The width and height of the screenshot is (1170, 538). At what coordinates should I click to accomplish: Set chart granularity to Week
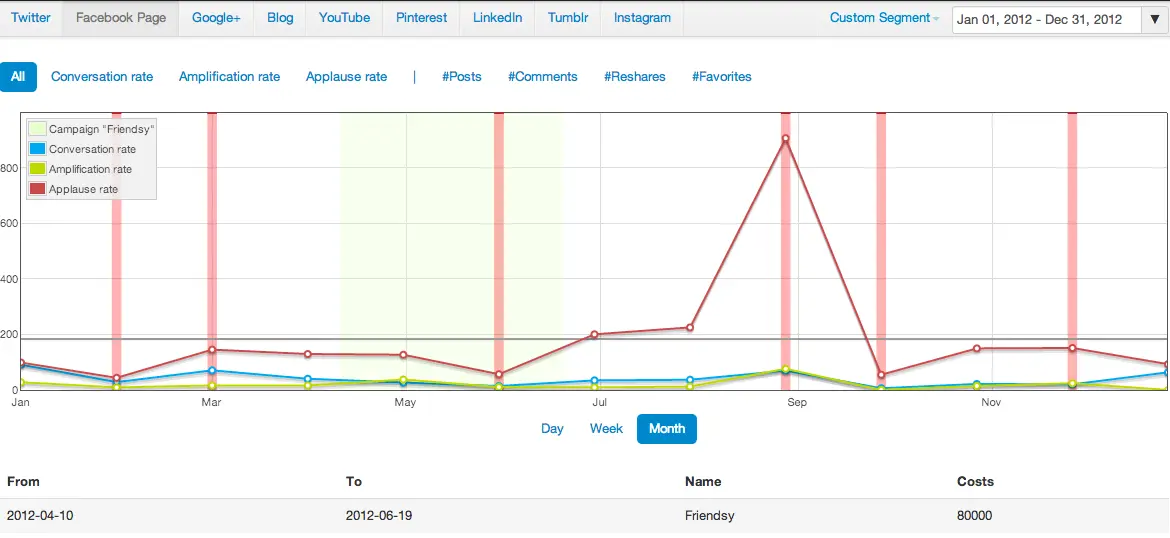[606, 429]
